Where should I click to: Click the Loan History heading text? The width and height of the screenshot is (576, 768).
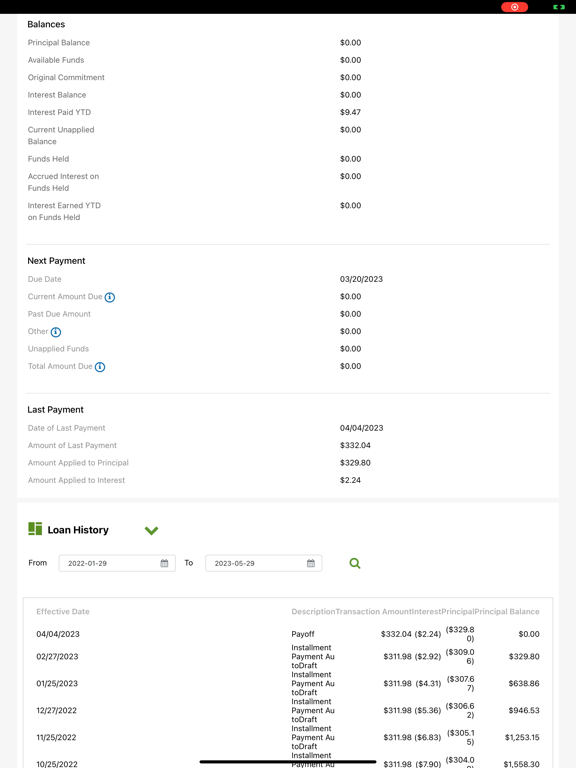coord(78,530)
